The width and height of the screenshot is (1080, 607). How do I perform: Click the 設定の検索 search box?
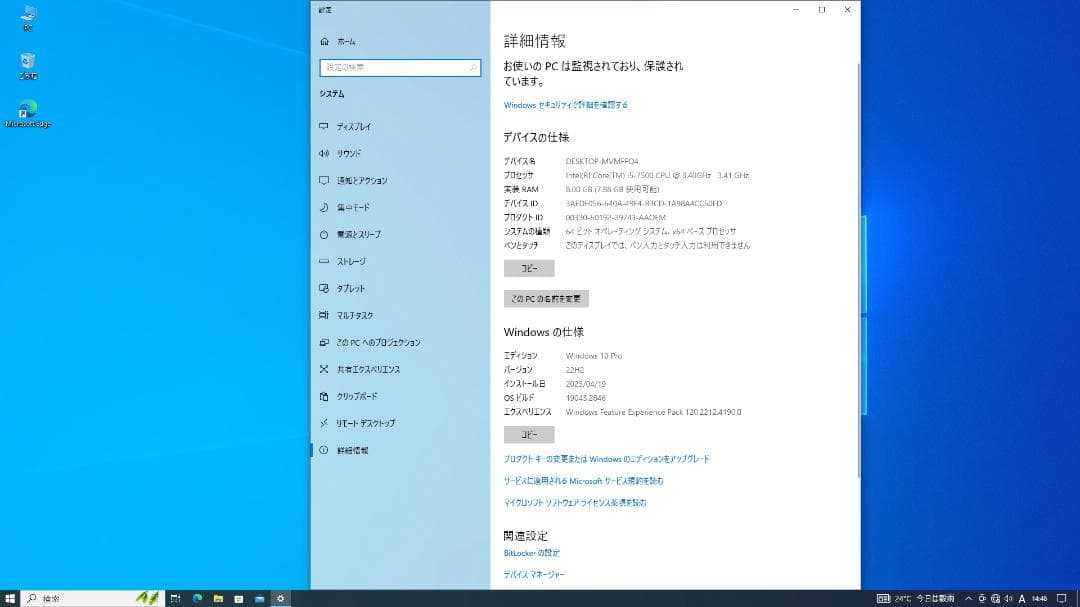pyautogui.click(x=400, y=68)
